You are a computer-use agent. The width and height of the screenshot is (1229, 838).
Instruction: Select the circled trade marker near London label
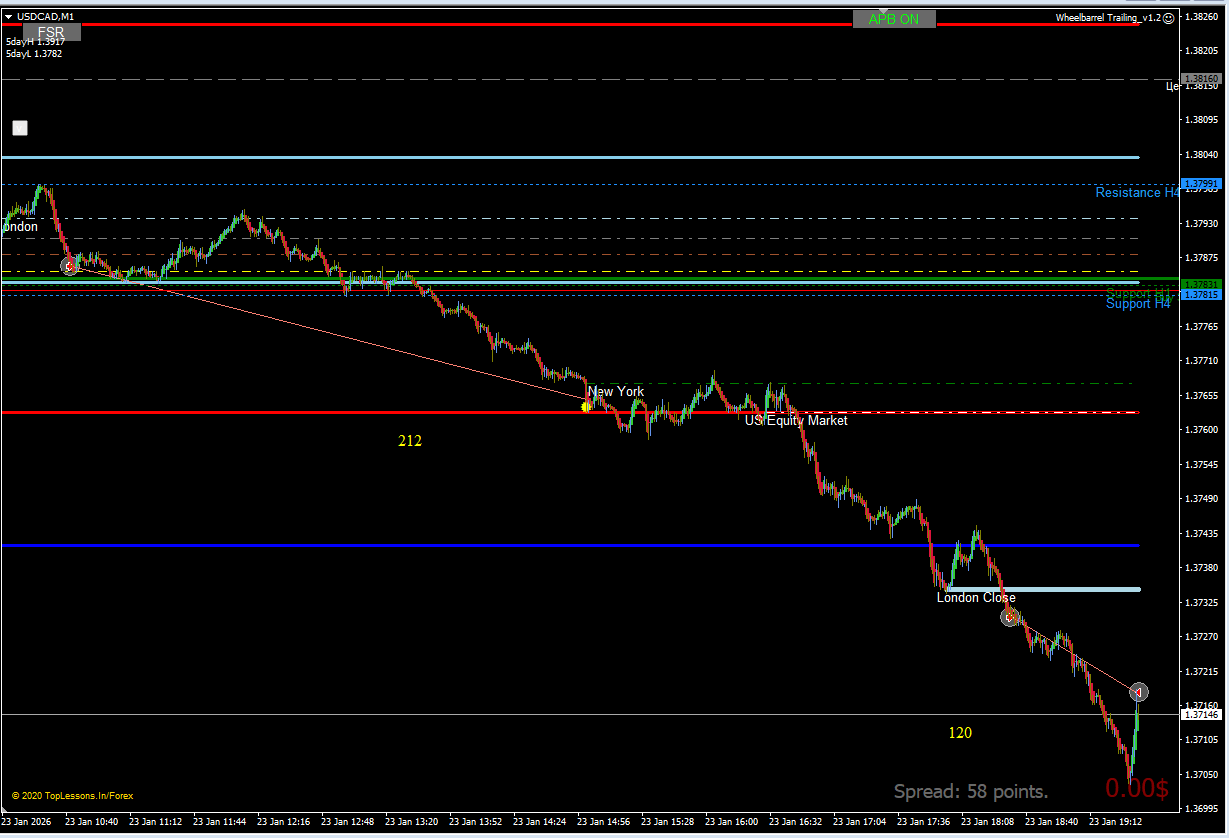point(69,266)
